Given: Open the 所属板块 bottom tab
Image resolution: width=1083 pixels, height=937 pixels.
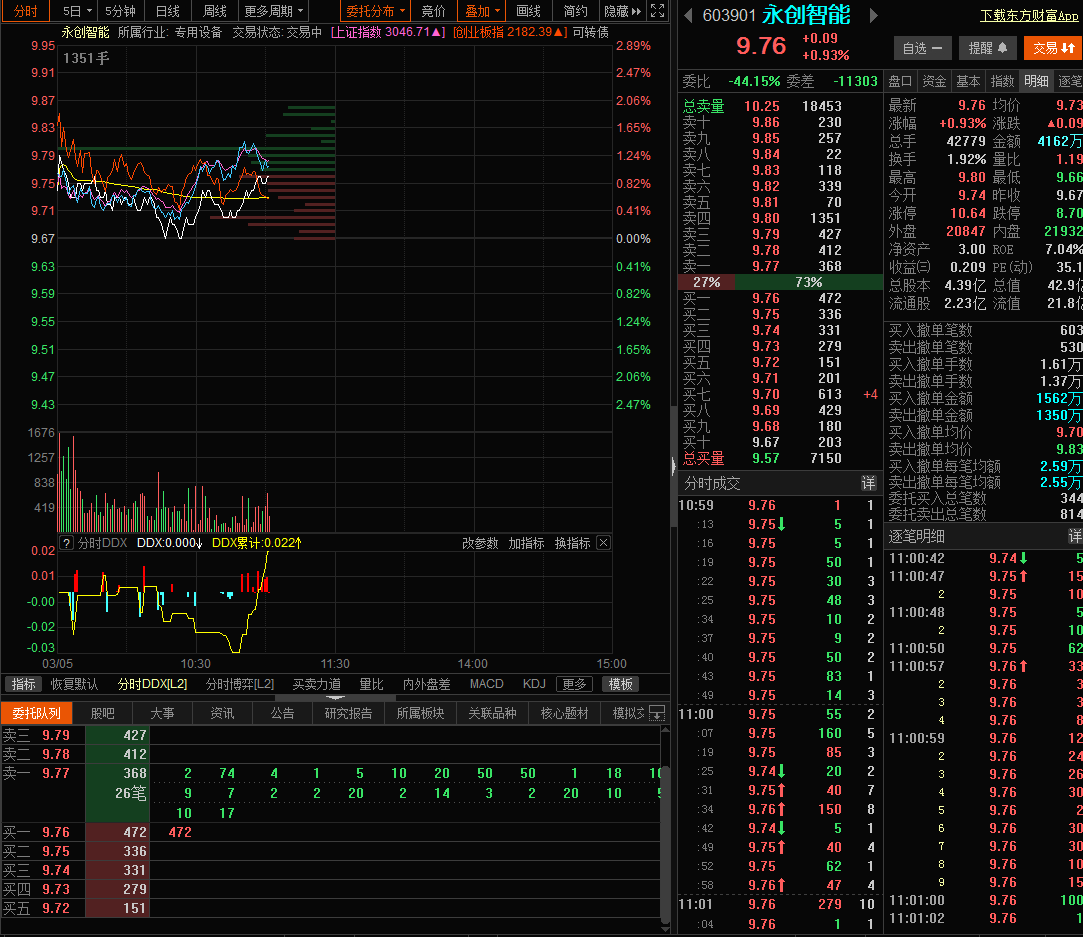Looking at the screenshot, I should (420, 713).
